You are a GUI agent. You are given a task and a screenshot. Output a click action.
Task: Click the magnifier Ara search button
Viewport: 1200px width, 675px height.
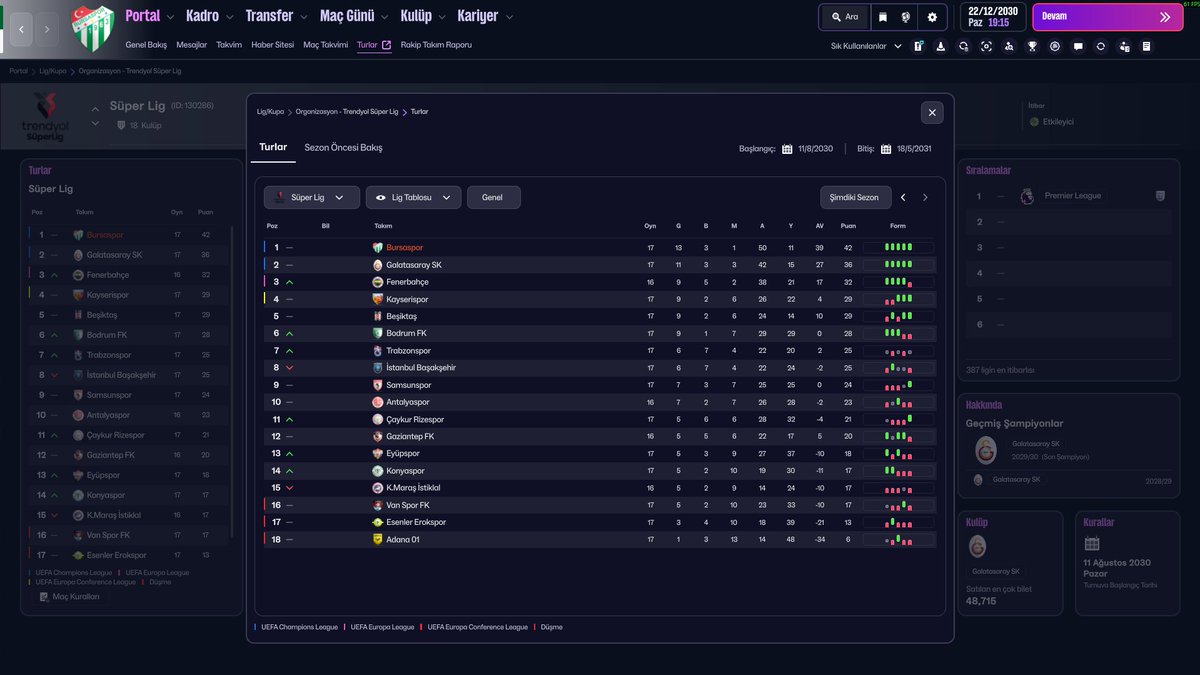click(x=844, y=17)
